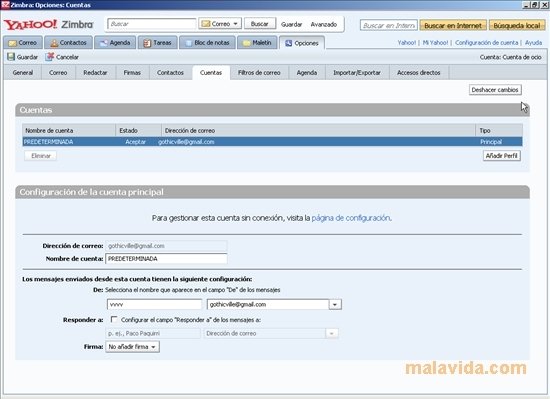Viewport: 550px width, 399px height.
Task: Click the Guardar save icon in toolbar
Action: tap(11, 57)
